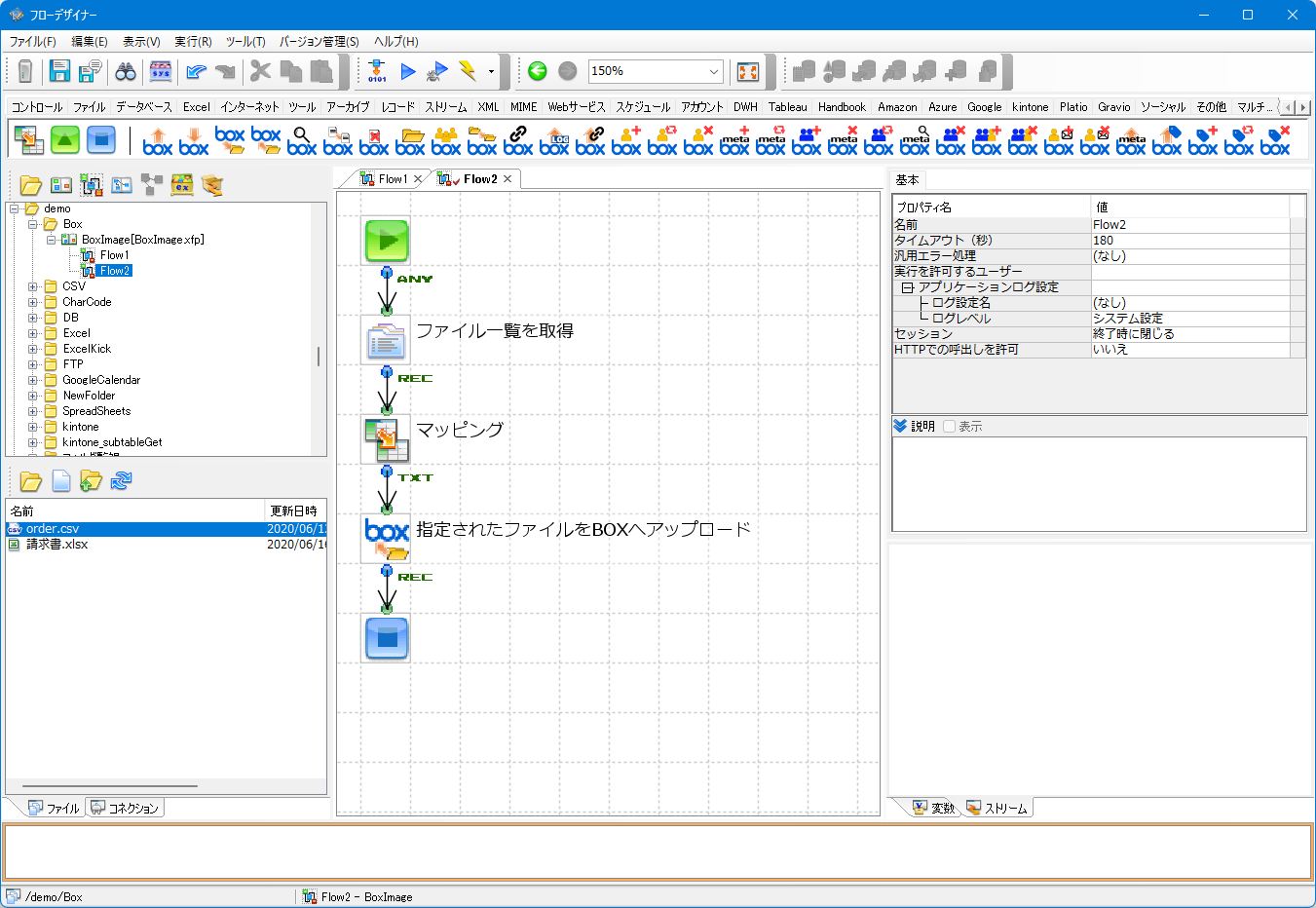The image size is (1316, 908).
Task: Switch to the Flow1 tab
Action: pos(392,179)
